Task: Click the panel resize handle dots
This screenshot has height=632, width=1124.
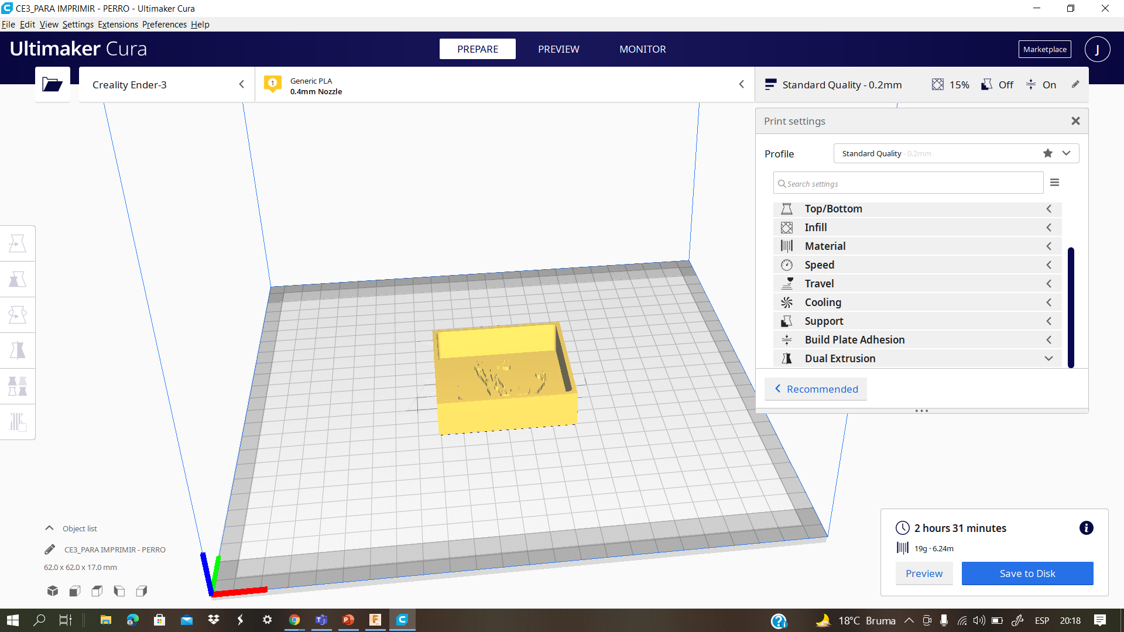Action: click(x=922, y=411)
